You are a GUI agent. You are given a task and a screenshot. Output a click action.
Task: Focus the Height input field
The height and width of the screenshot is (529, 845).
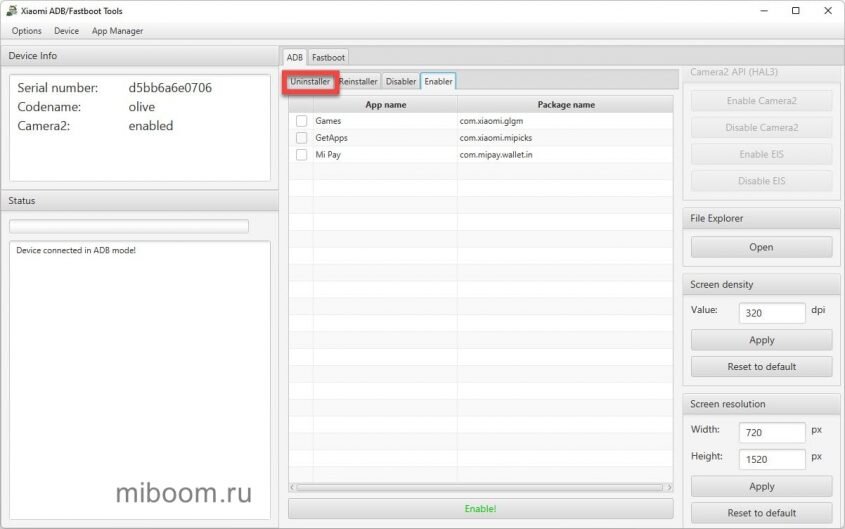point(772,460)
